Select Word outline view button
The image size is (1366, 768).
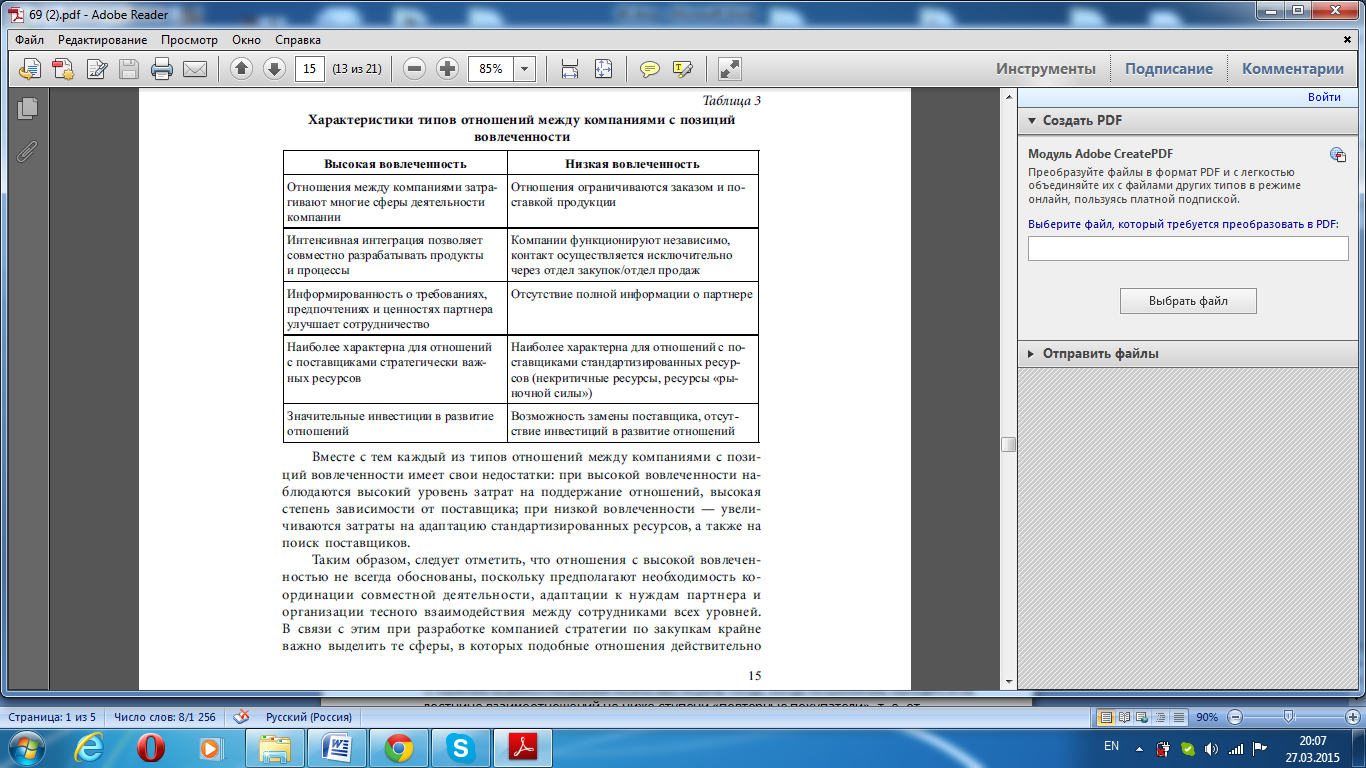pyautogui.click(x=1159, y=717)
